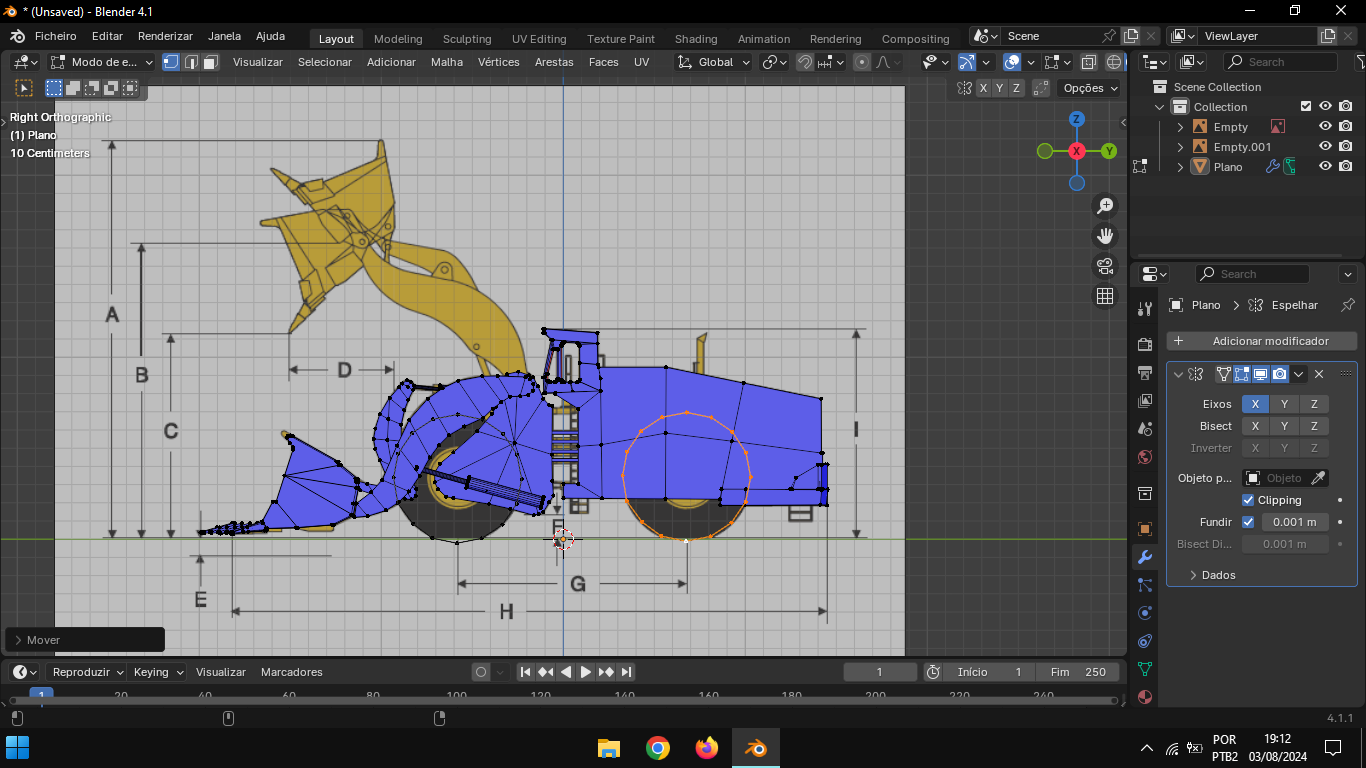Select face selection mode
Screen dimensions: 1366x768
pyautogui.click(x=211, y=62)
